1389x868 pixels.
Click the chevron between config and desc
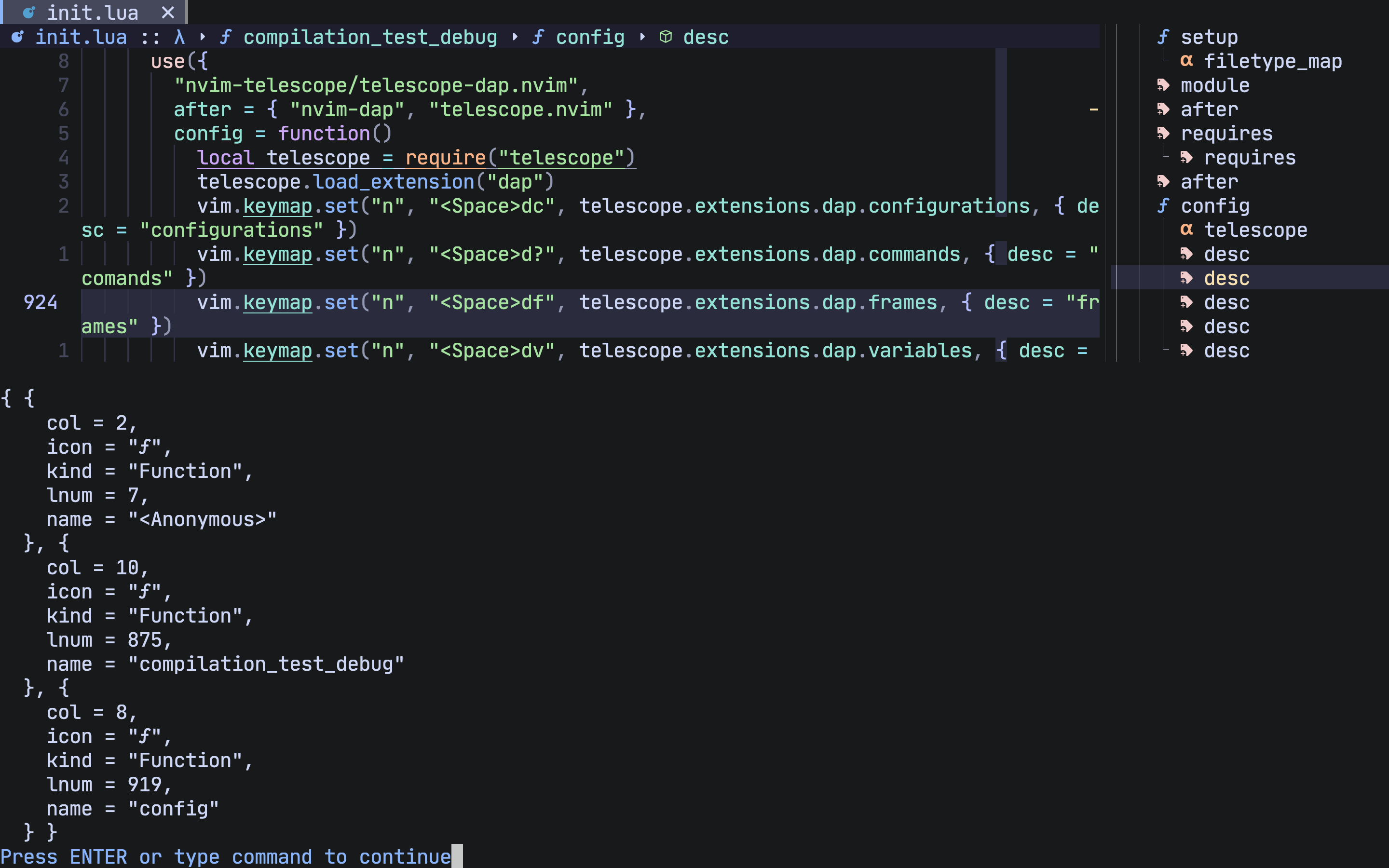642,37
